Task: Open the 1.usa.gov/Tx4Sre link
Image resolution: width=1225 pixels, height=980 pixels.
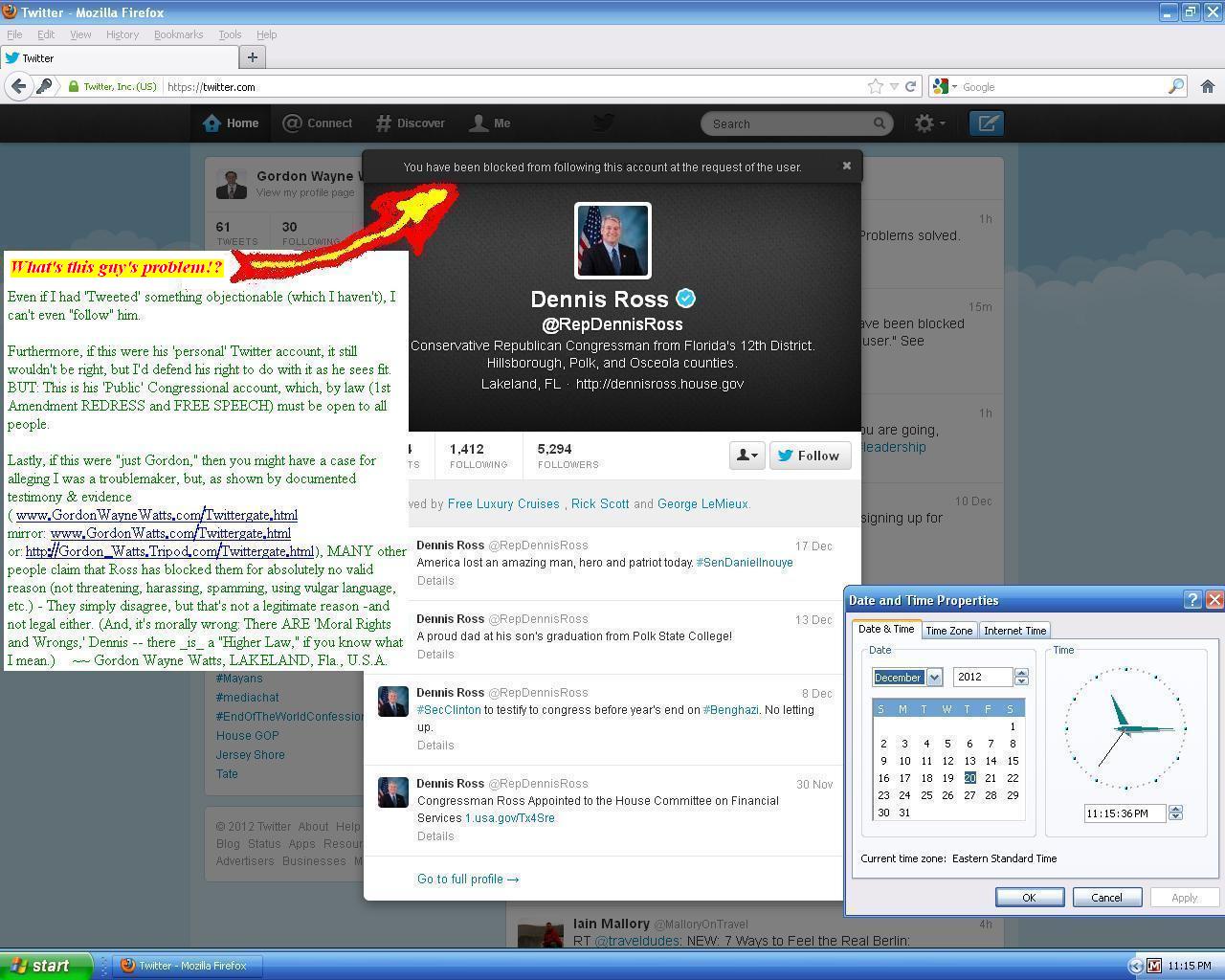Action: coord(510,818)
